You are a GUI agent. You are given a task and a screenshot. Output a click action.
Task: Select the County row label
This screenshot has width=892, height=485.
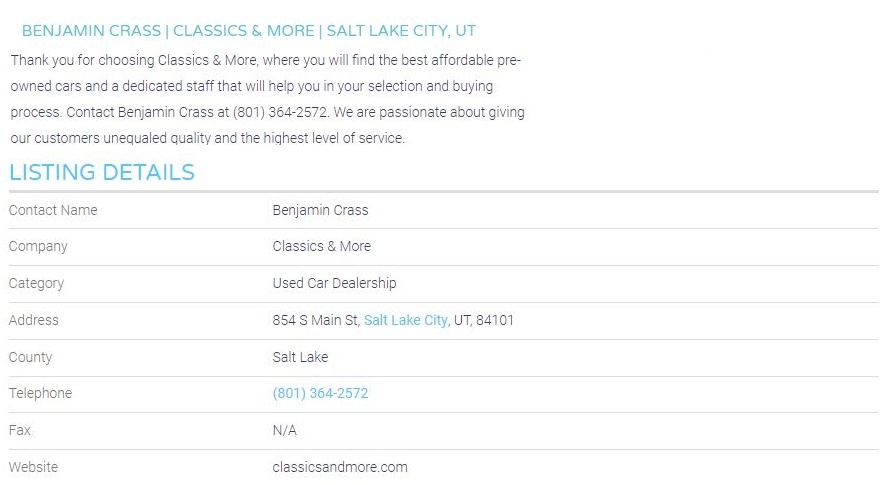[x=30, y=357]
